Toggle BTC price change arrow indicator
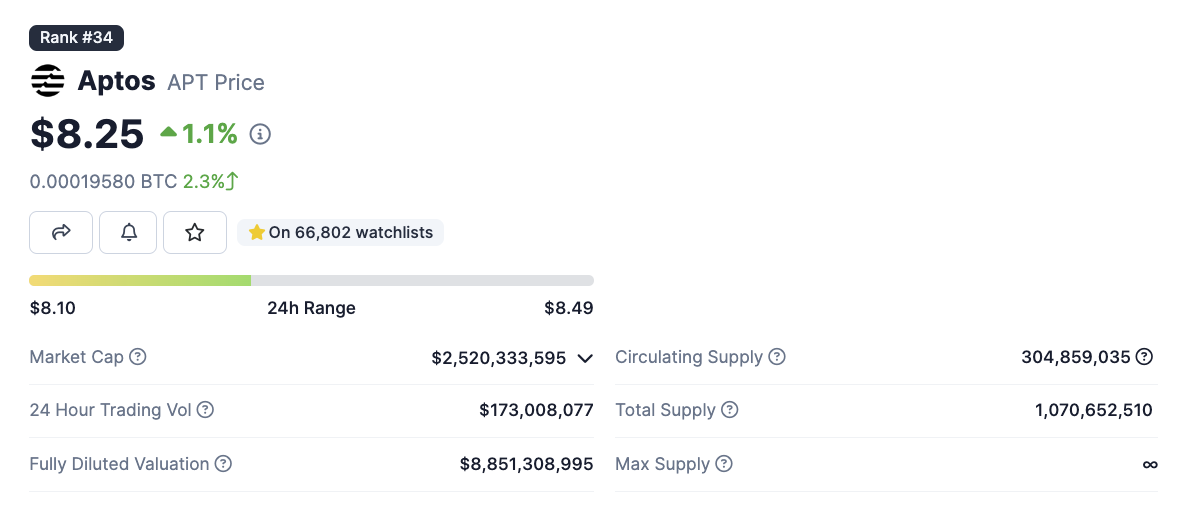This screenshot has height=510, width=1182. tap(232, 181)
